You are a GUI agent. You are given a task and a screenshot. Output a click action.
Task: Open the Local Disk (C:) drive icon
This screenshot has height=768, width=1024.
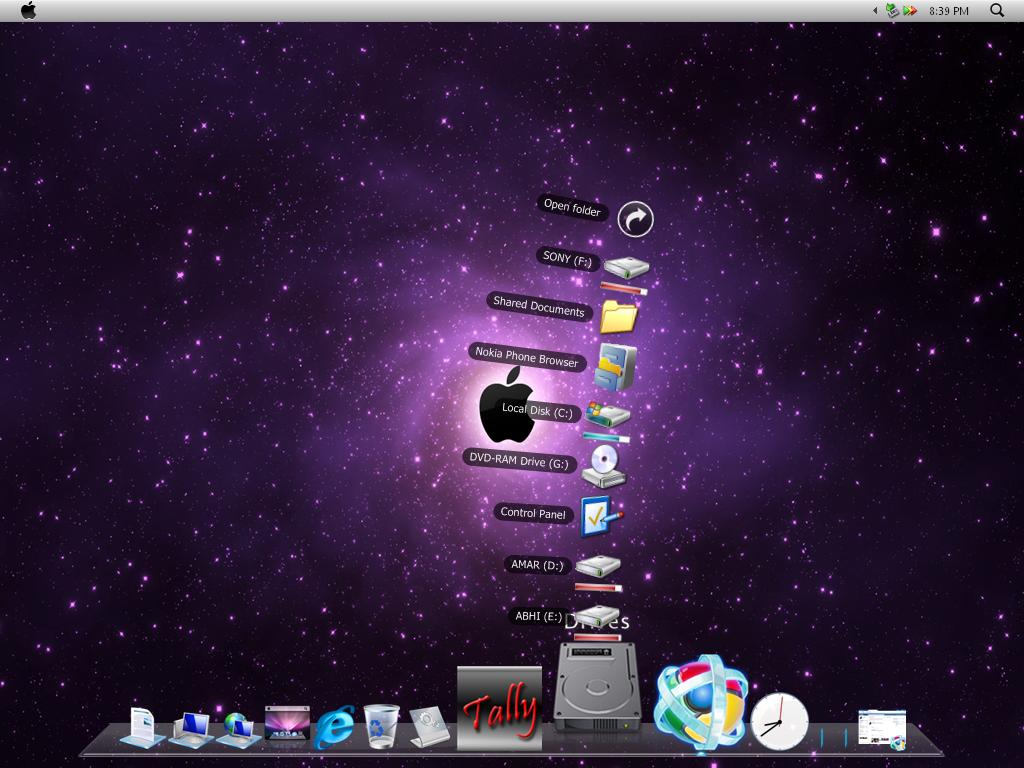click(607, 414)
